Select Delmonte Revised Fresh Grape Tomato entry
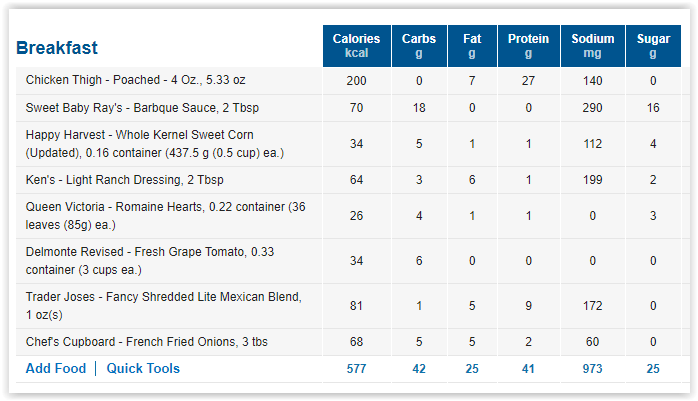The width and height of the screenshot is (698, 401). (x=150, y=261)
